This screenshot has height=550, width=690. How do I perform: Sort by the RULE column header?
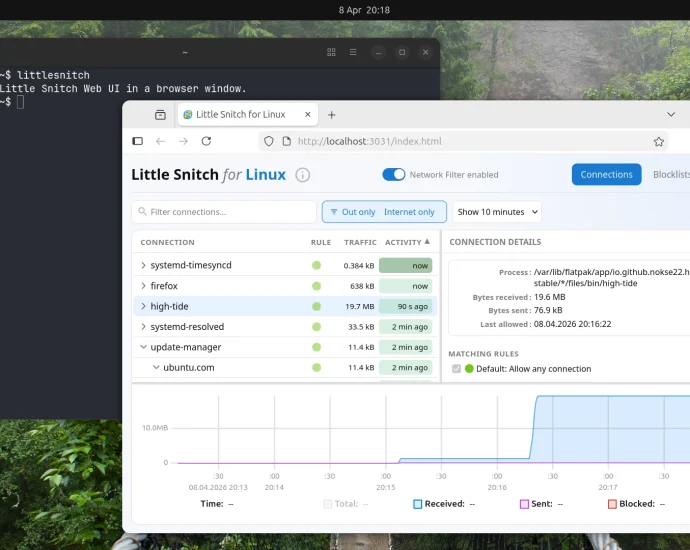(321, 242)
